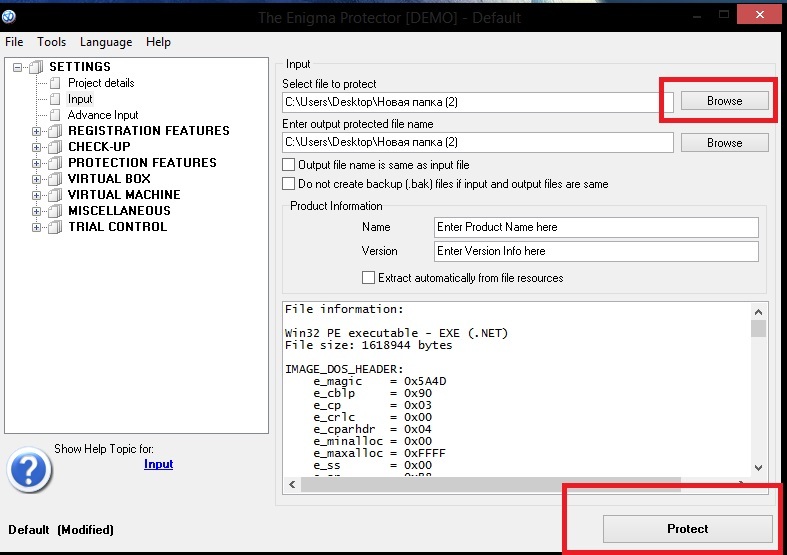
Task: Click the CHECK-UP folder icon
Action: (55, 147)
